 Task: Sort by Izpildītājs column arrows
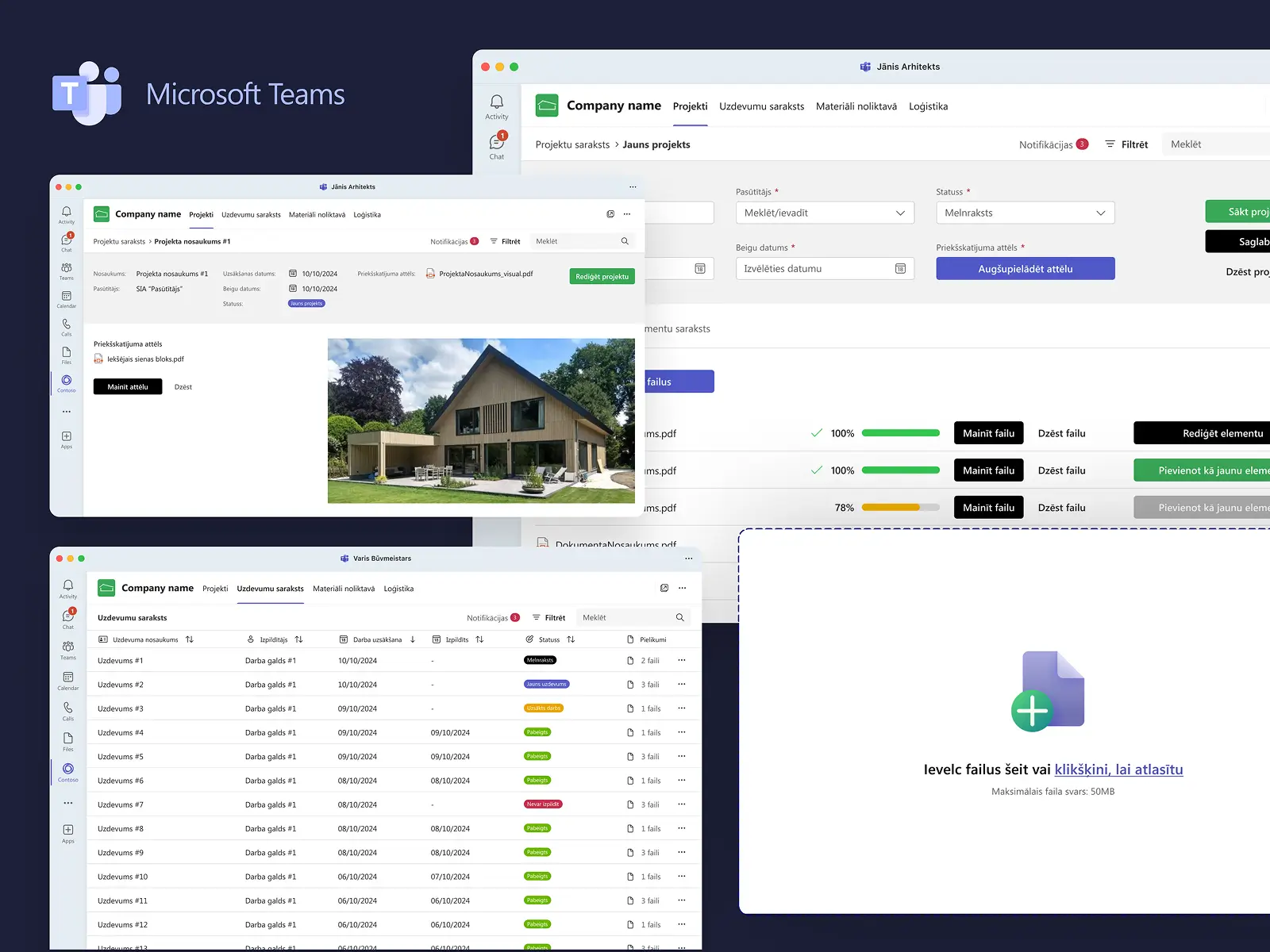[x=299, y=639]
